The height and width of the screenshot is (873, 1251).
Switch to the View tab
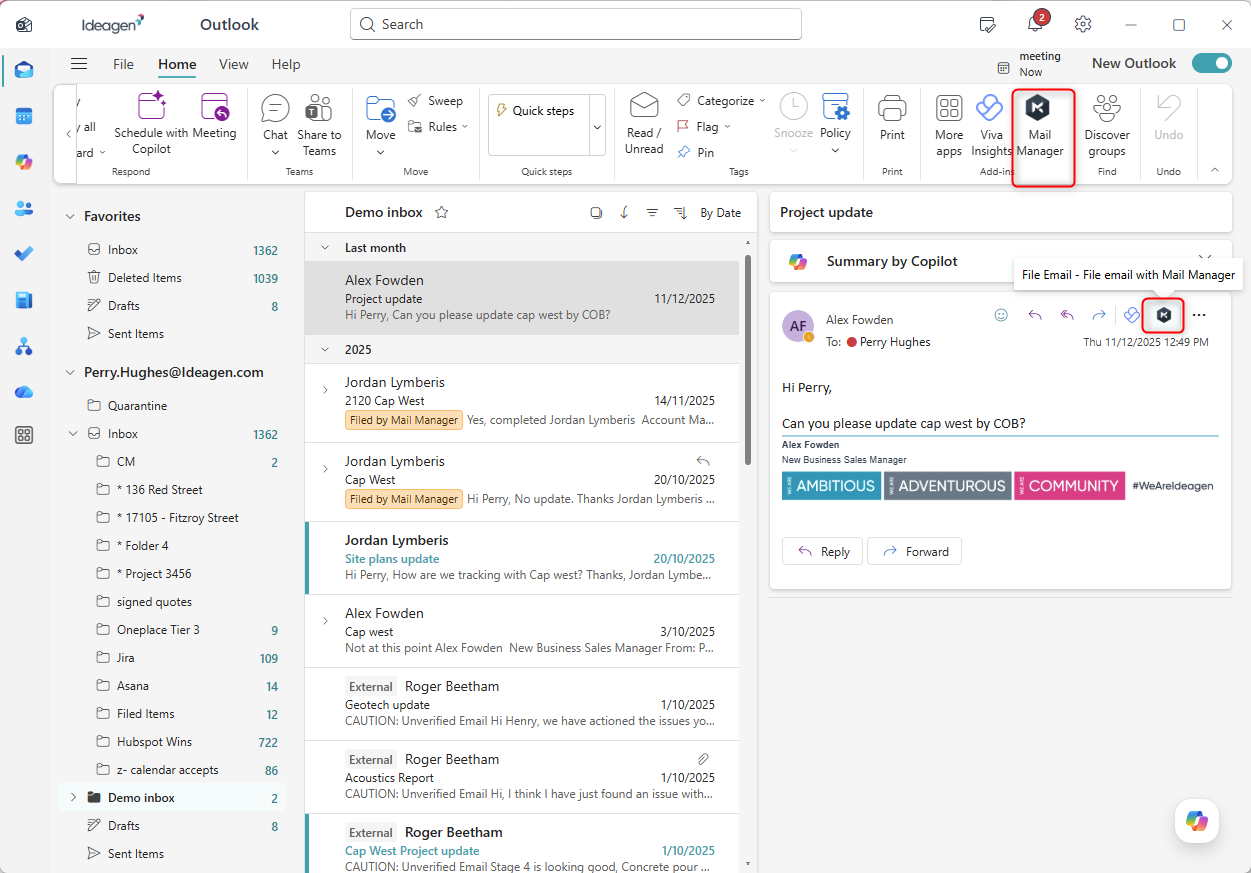point(233,64)
